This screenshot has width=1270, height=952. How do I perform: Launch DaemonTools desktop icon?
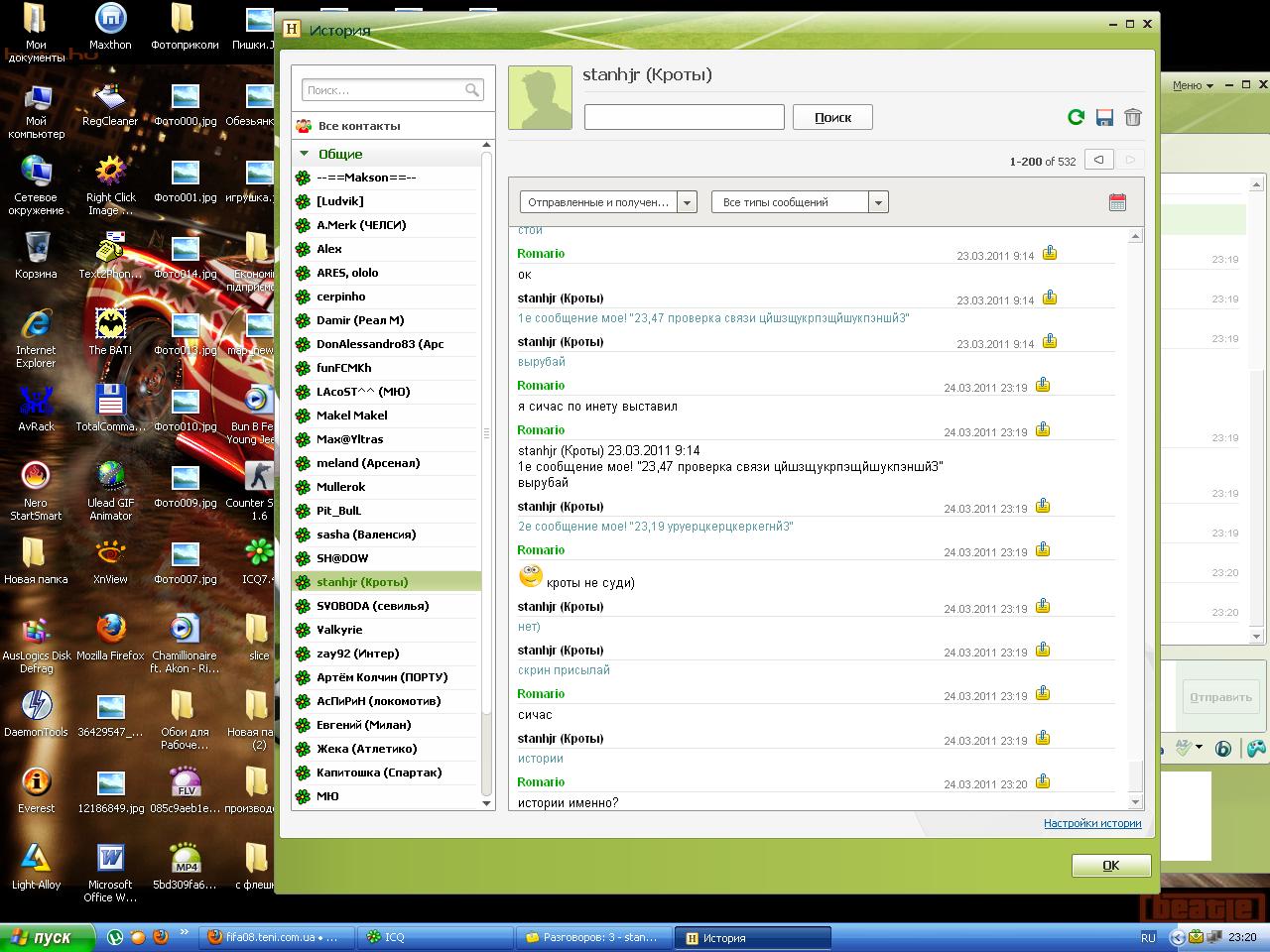[x=36, y=713]
